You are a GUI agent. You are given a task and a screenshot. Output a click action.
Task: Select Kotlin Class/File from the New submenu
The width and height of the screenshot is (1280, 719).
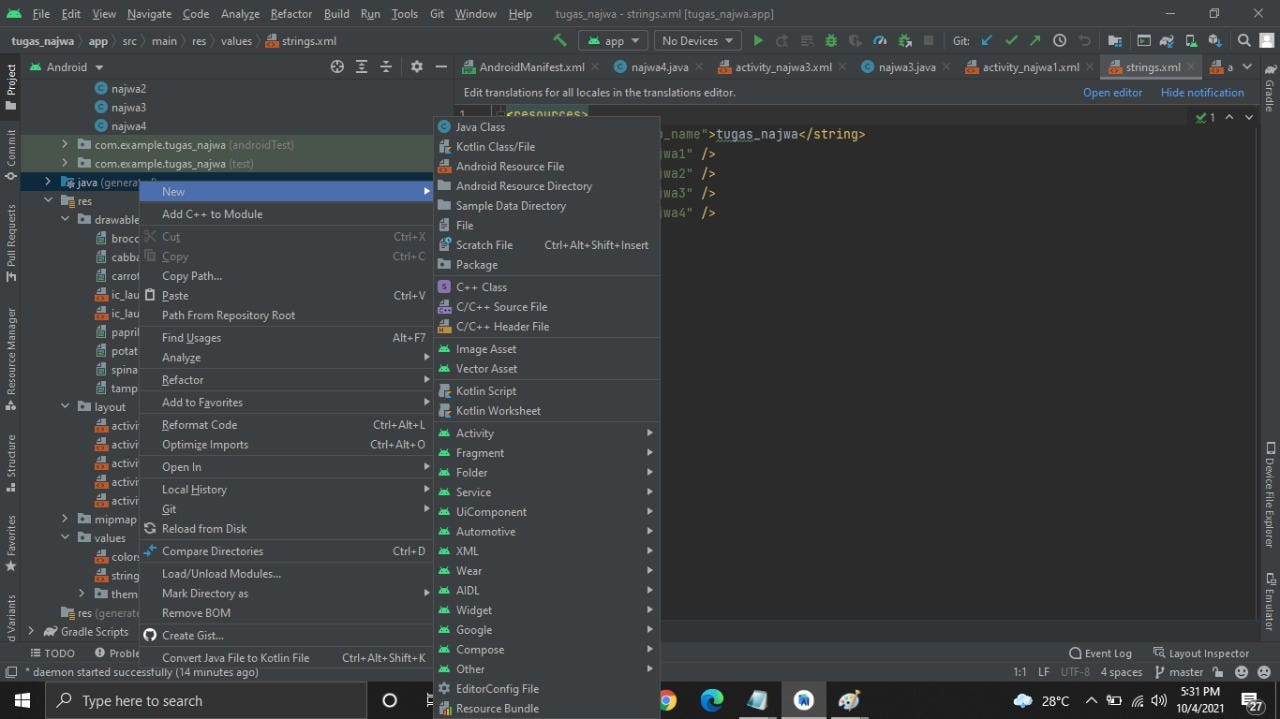point(496,146)
